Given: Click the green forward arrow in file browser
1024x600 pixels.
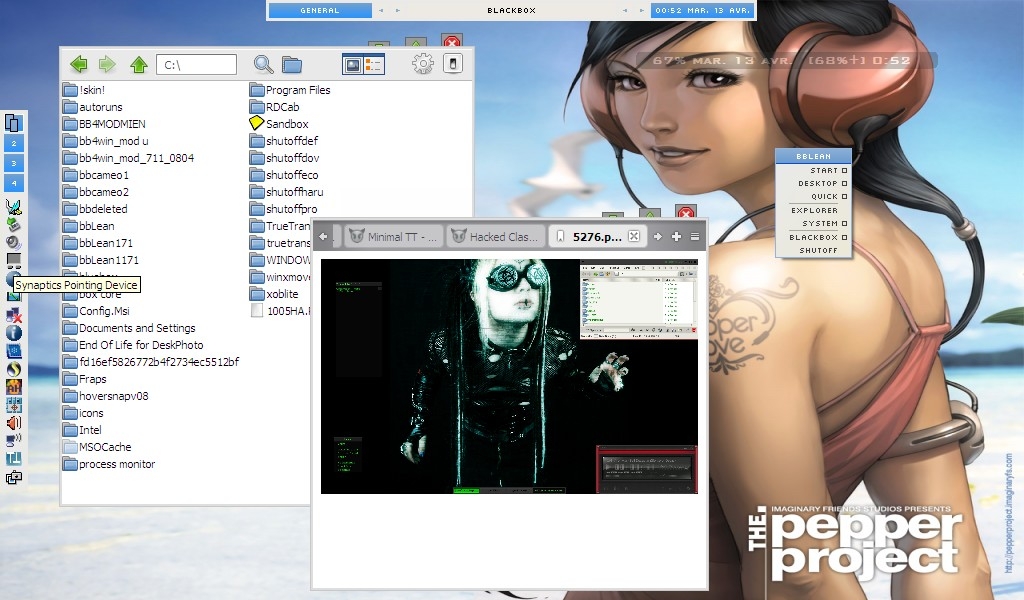Looking at the screenshot, I should [107, 64].
